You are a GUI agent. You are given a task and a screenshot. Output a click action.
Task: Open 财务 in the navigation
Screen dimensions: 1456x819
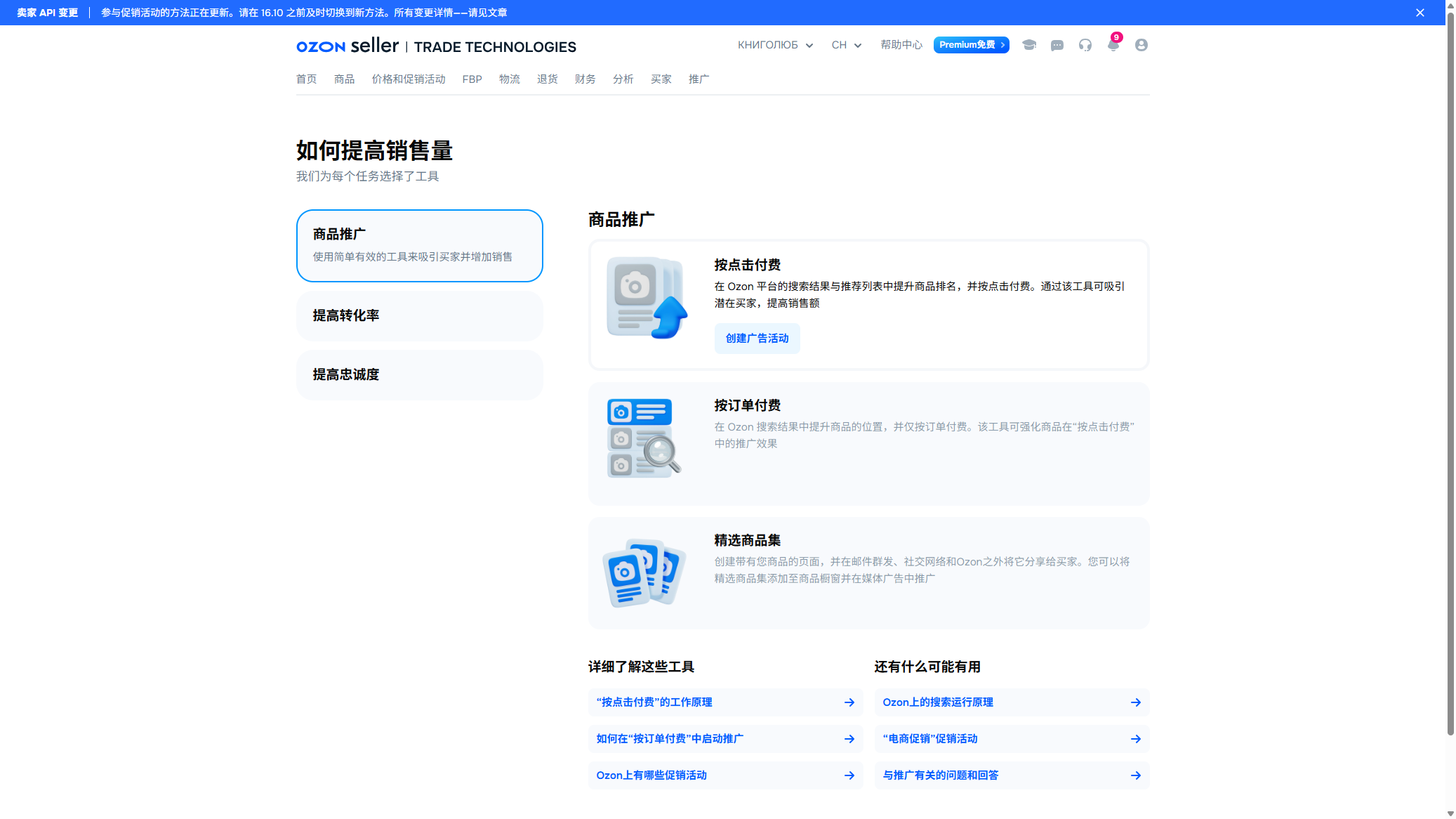(x=585, y=79)
